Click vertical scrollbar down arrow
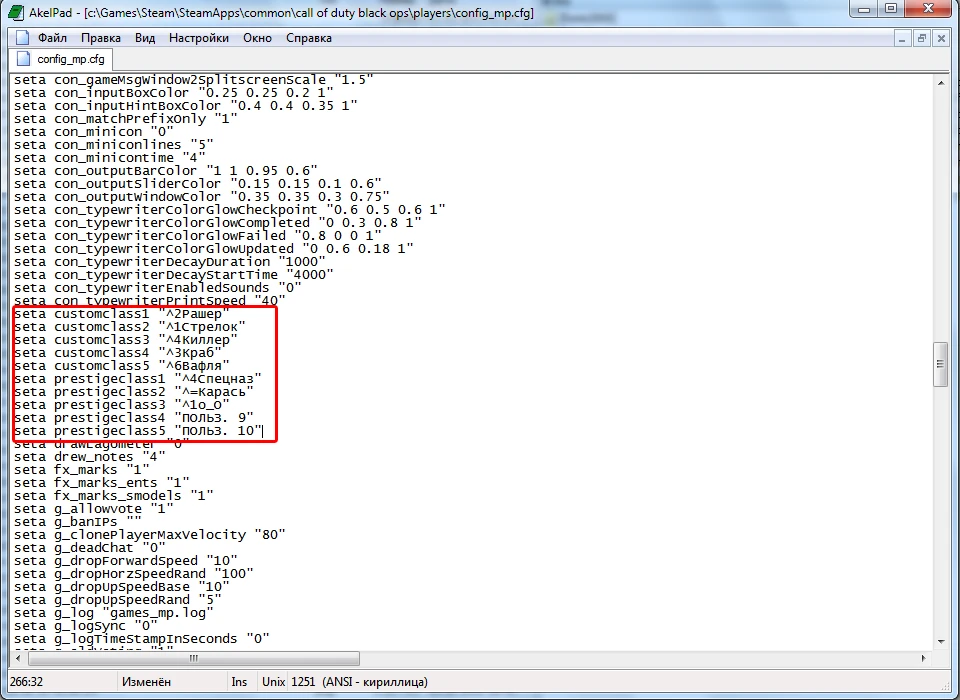The width and height of the screenshot is (960, 700). 941,641
